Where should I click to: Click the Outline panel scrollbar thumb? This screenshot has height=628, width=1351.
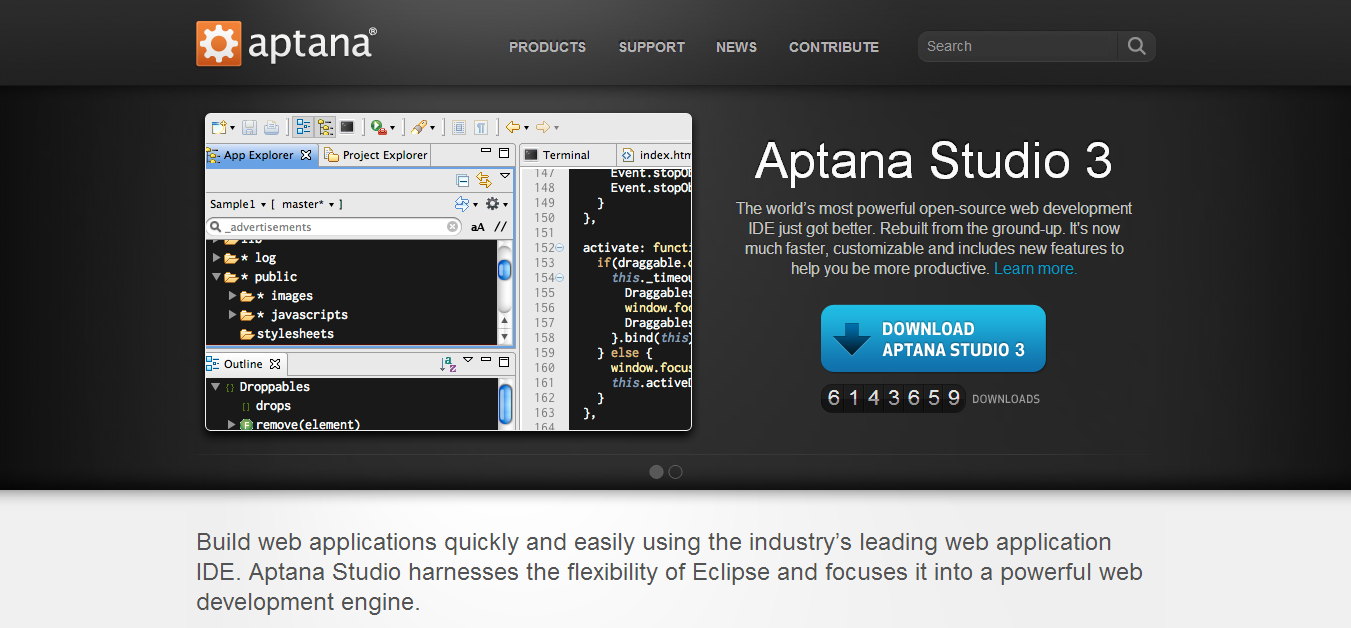point(505,404)
